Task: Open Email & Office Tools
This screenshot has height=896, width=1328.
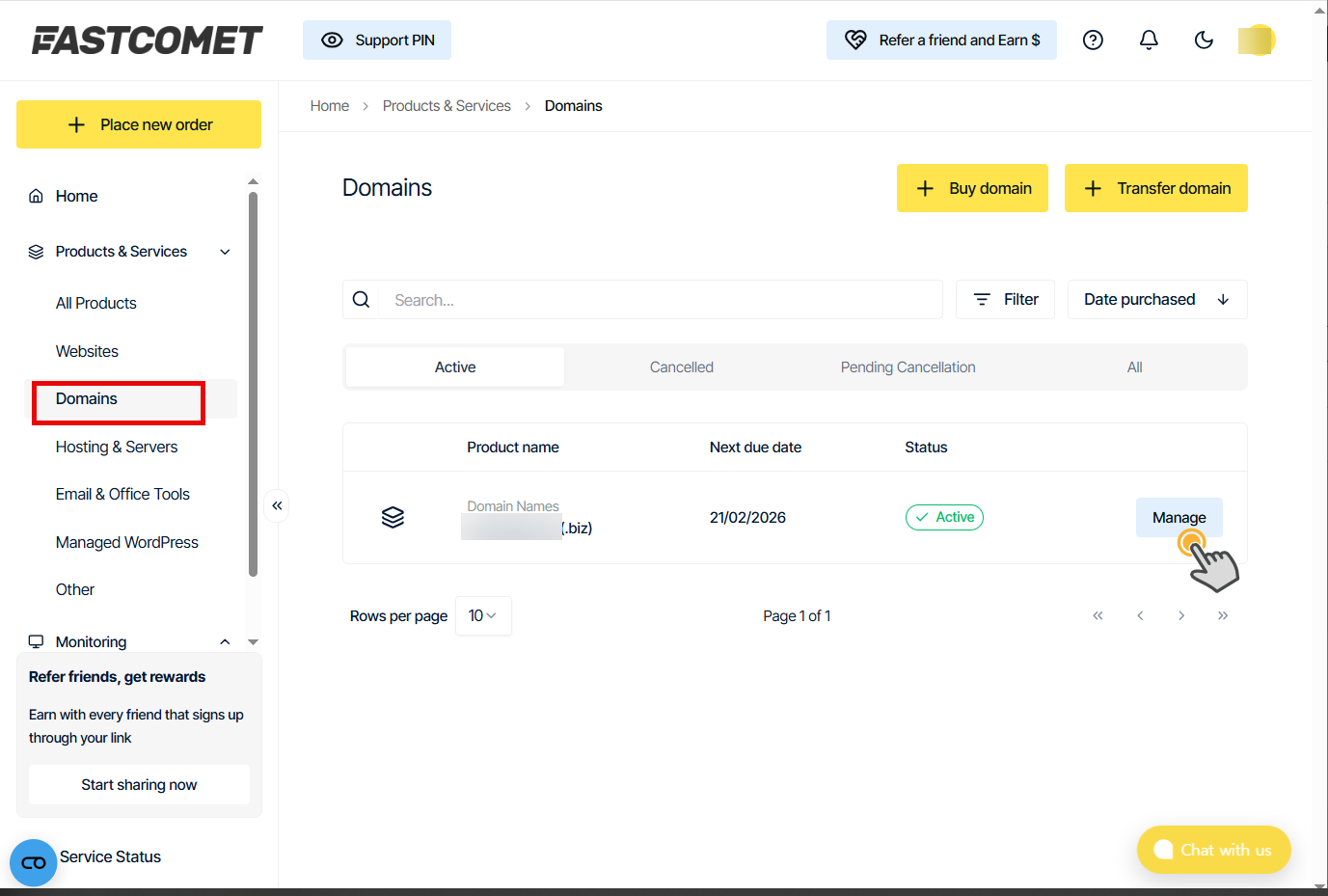Action: 122,494
